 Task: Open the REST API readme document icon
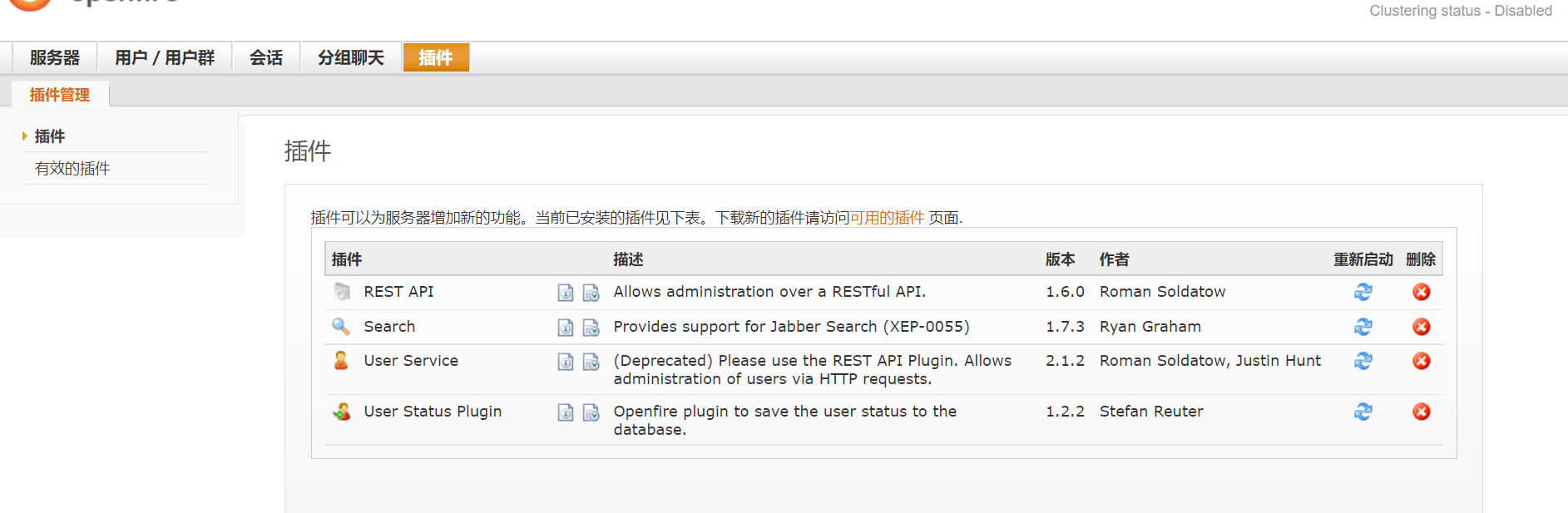[x=566, y=293]
